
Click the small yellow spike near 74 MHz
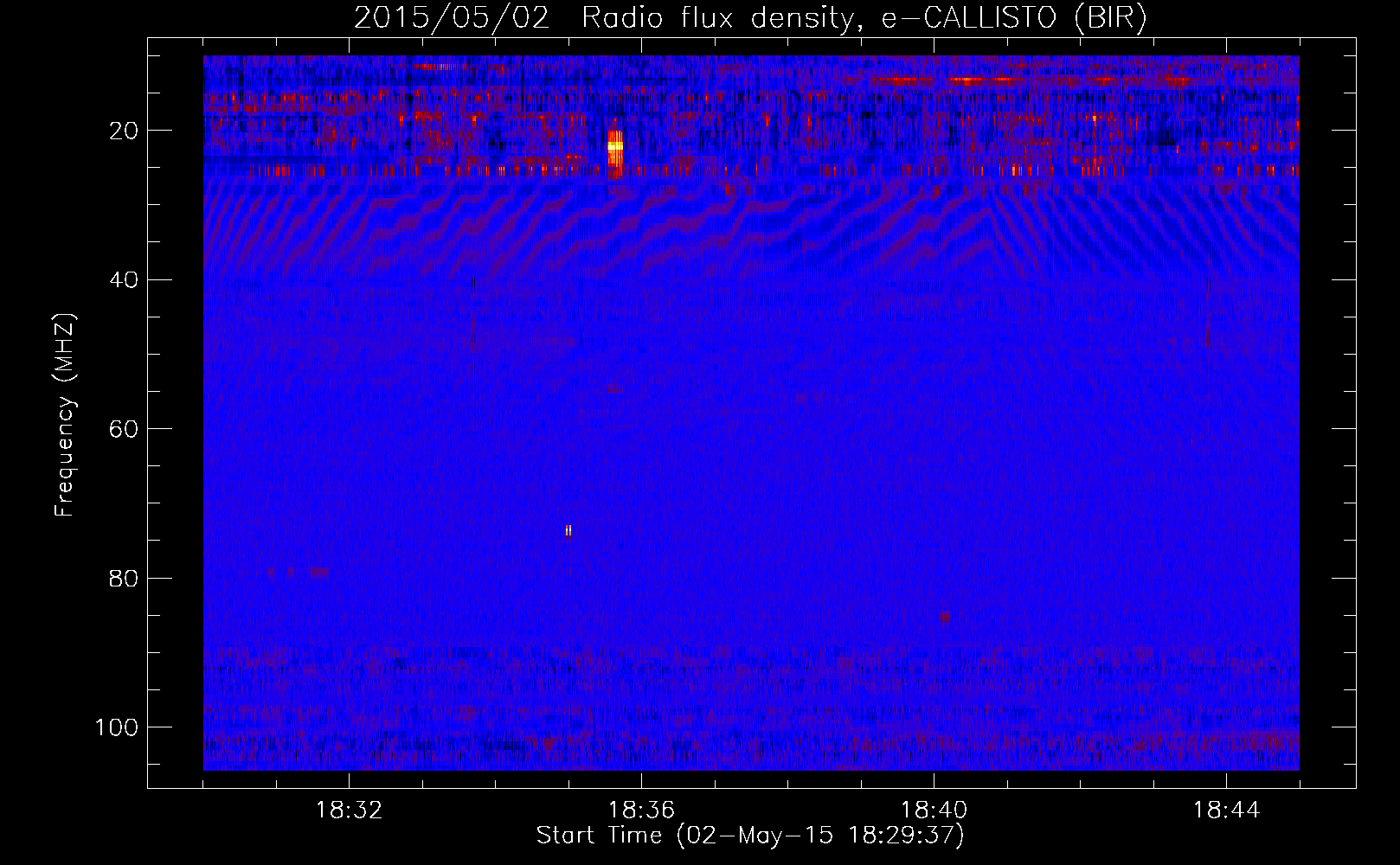coord(568,530)
